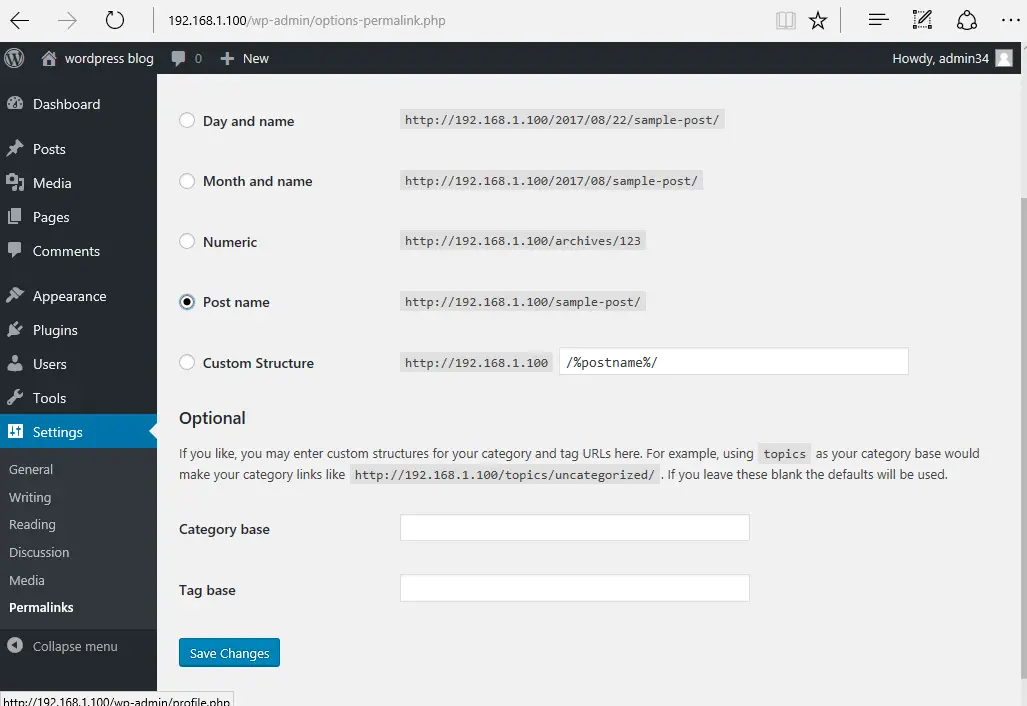
Task: Click the Pages sidebar icon
Action: tap(15, 217)
